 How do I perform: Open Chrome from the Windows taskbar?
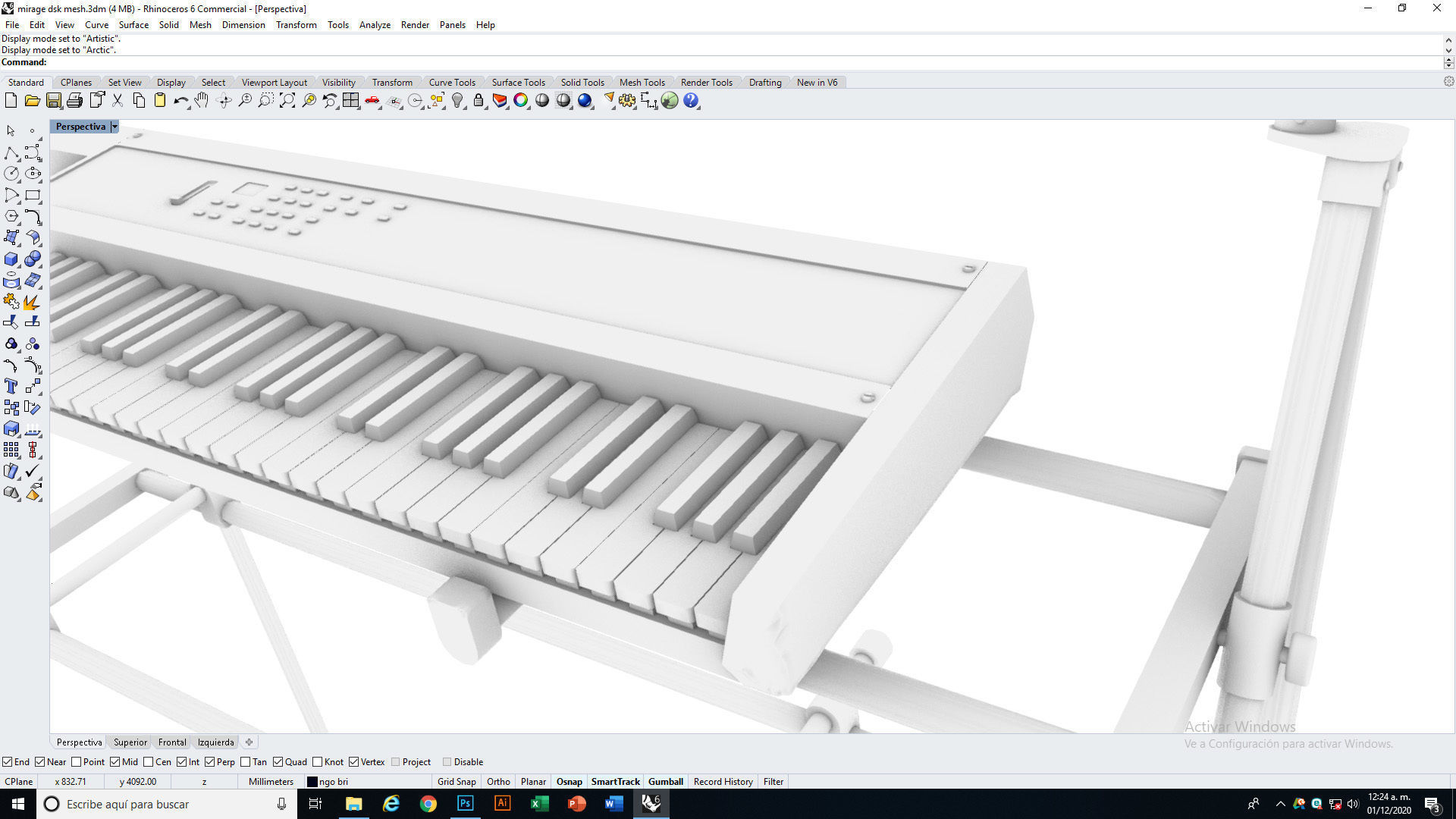pos(428,804)
